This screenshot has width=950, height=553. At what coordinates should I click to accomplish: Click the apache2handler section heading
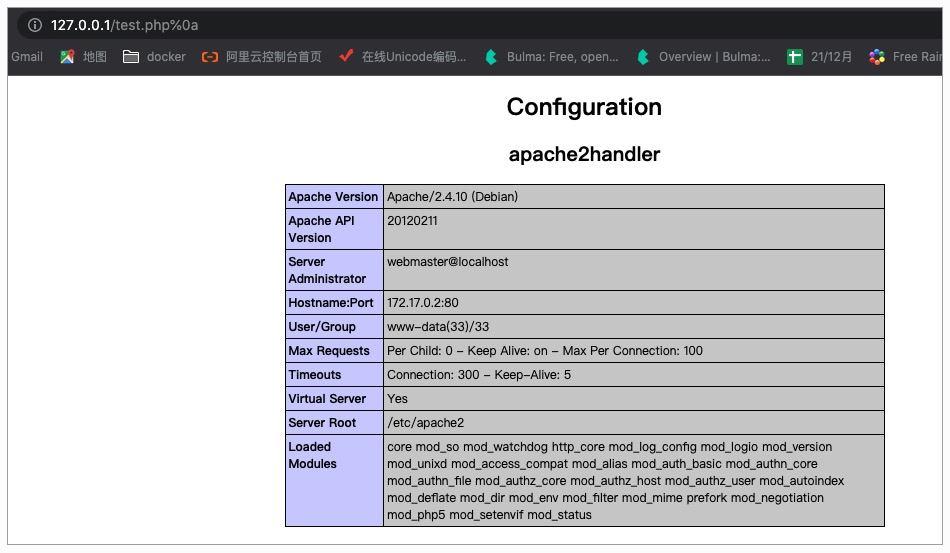(x=584, y=154)
